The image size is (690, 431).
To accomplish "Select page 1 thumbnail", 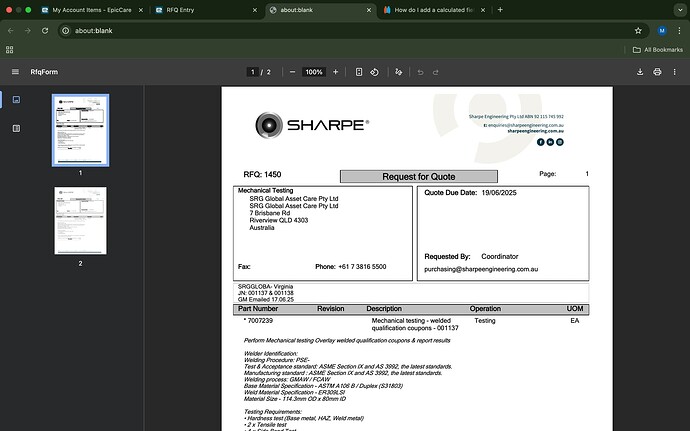I will point(81,130).
